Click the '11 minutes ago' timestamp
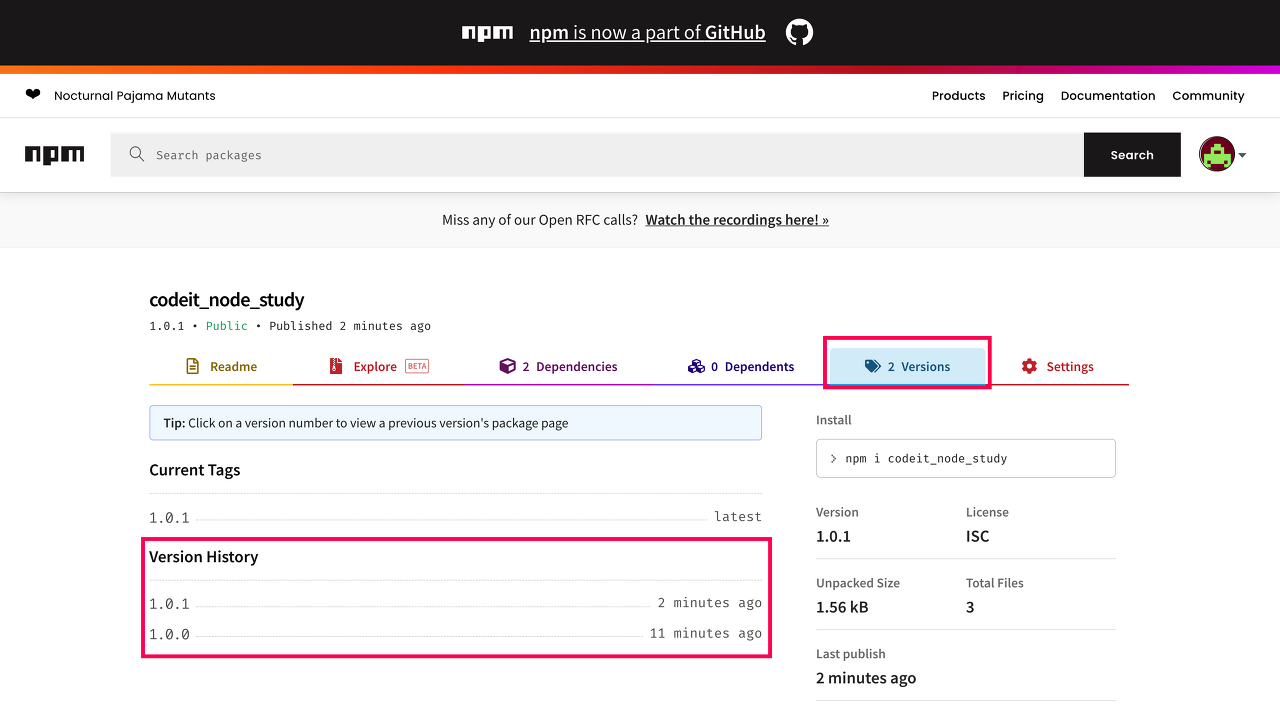The height and width of the screenshot is (707, 1280). click(706, 633)
